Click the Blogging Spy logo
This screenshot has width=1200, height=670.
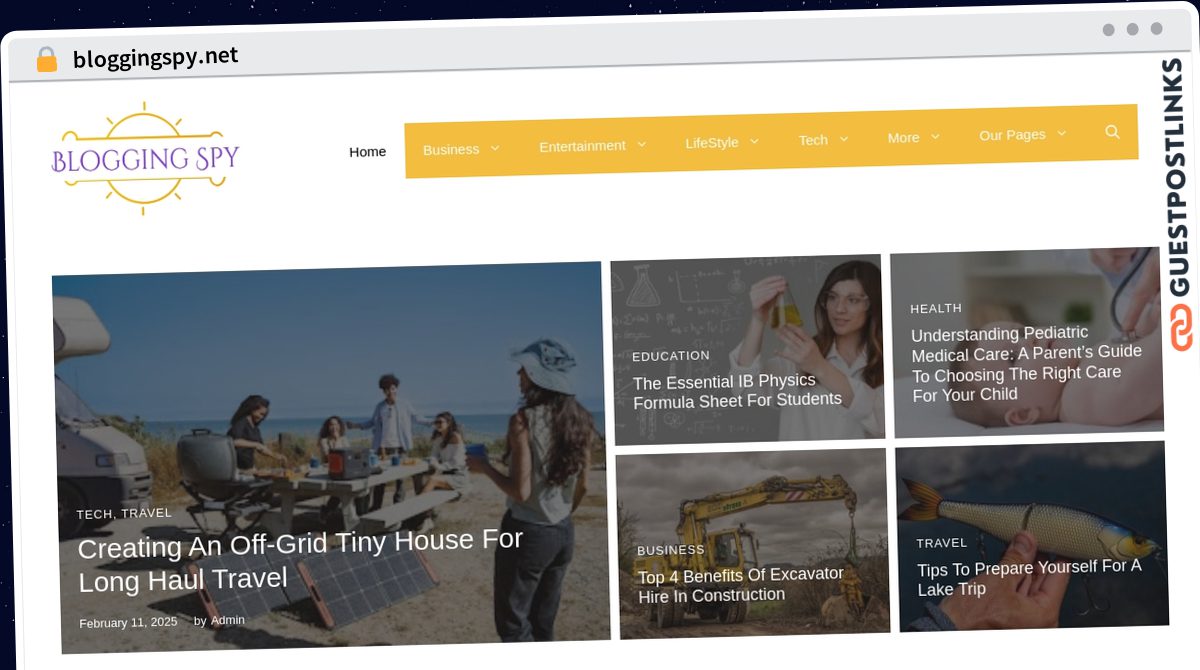(x=145, y=158)
